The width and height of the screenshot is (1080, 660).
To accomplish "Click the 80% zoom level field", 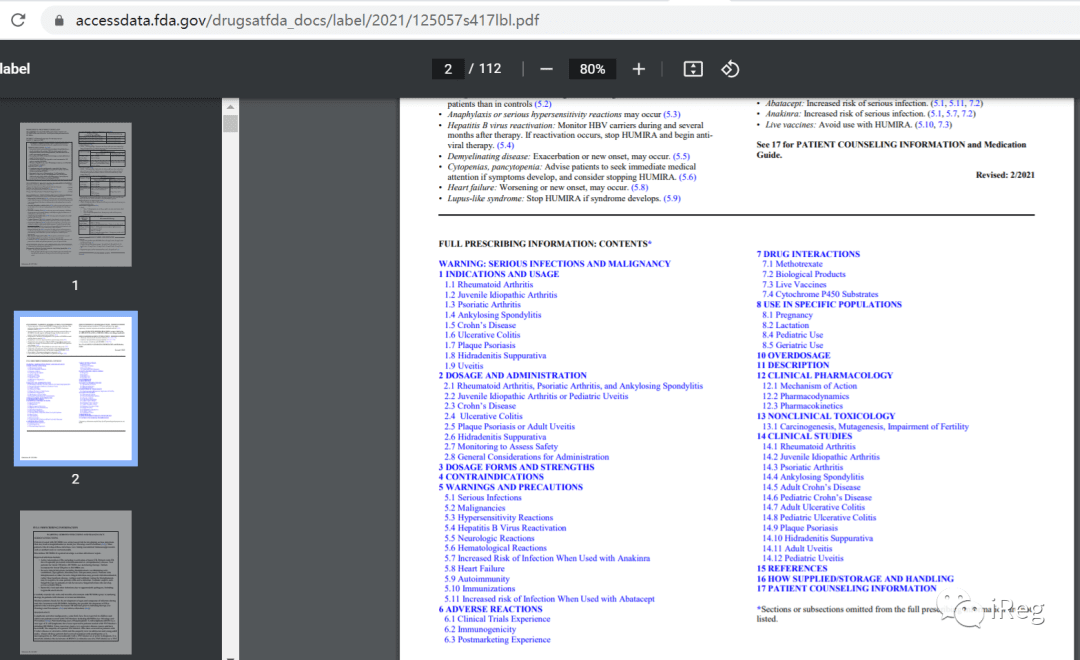I will tap(592, 69).
